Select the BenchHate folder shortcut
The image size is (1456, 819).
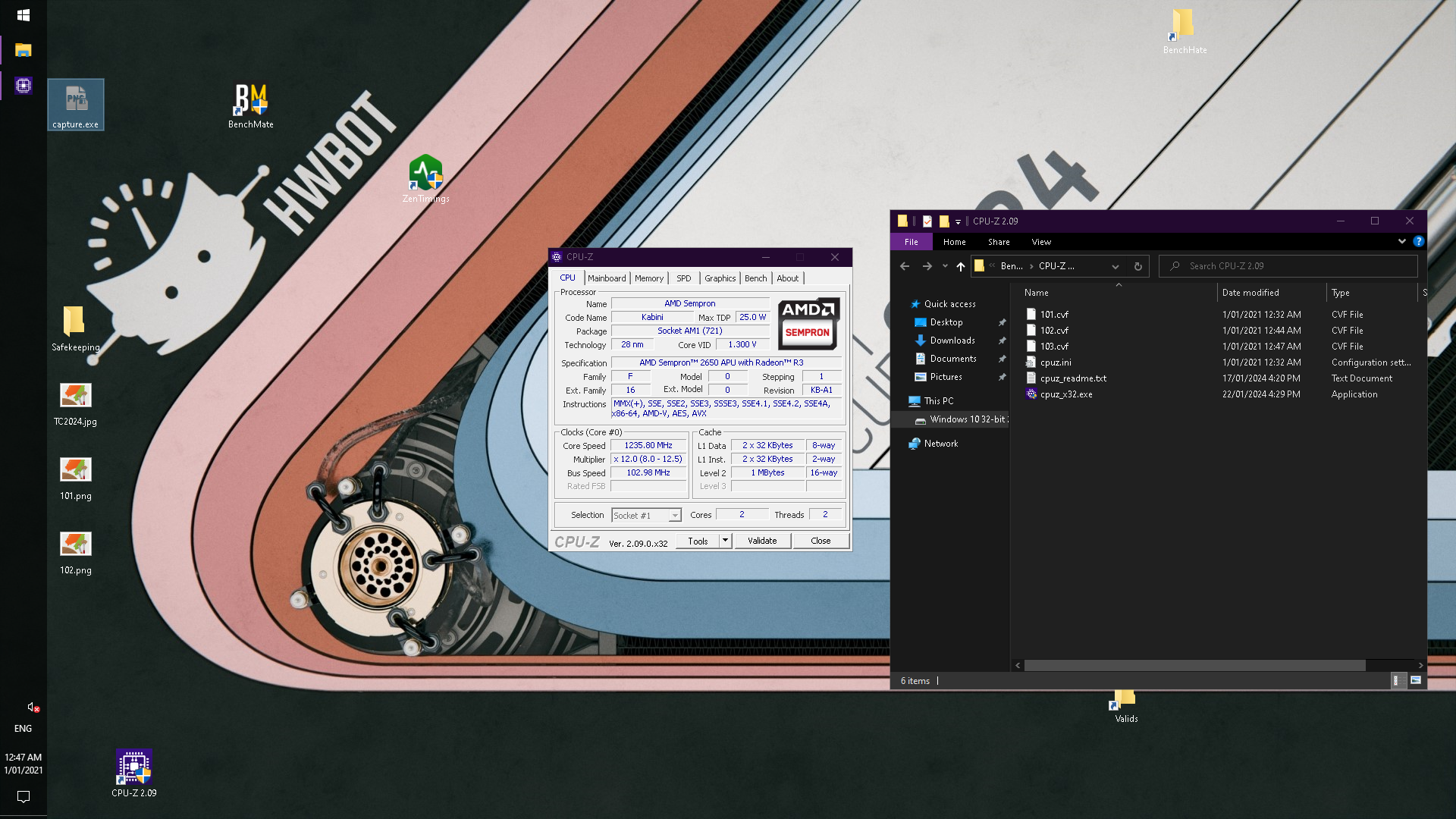1185,31
